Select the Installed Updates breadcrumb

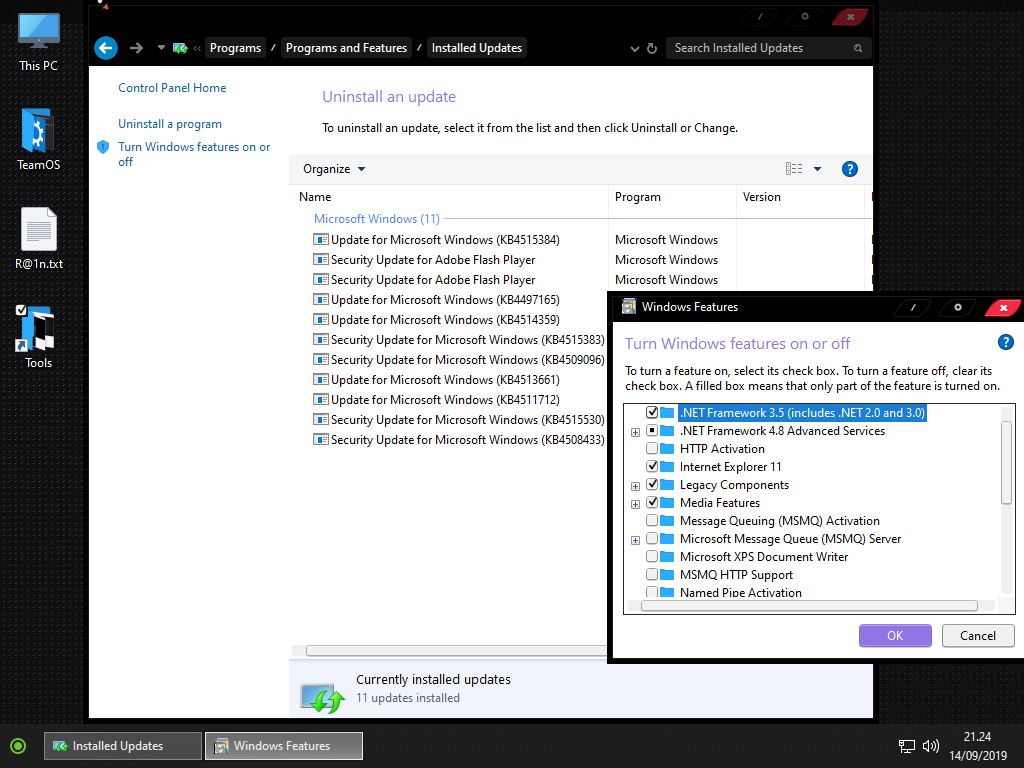click(477, 48)
